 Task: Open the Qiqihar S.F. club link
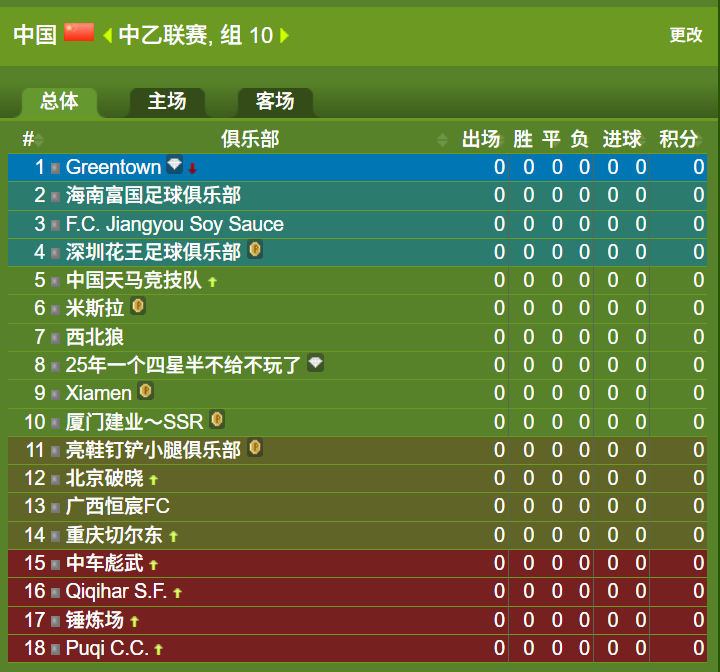(116, 592)
